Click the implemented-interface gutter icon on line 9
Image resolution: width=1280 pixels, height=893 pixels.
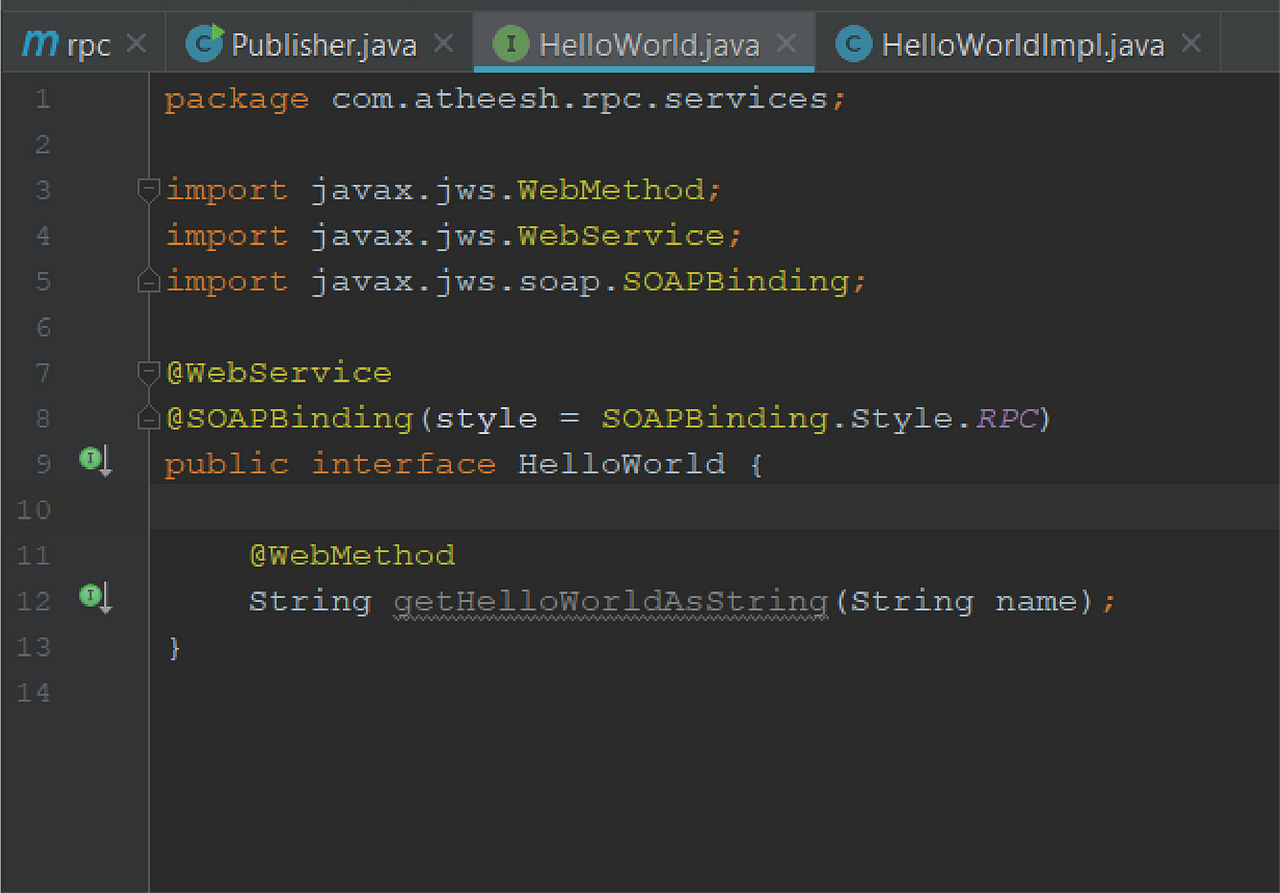(96, 461)
